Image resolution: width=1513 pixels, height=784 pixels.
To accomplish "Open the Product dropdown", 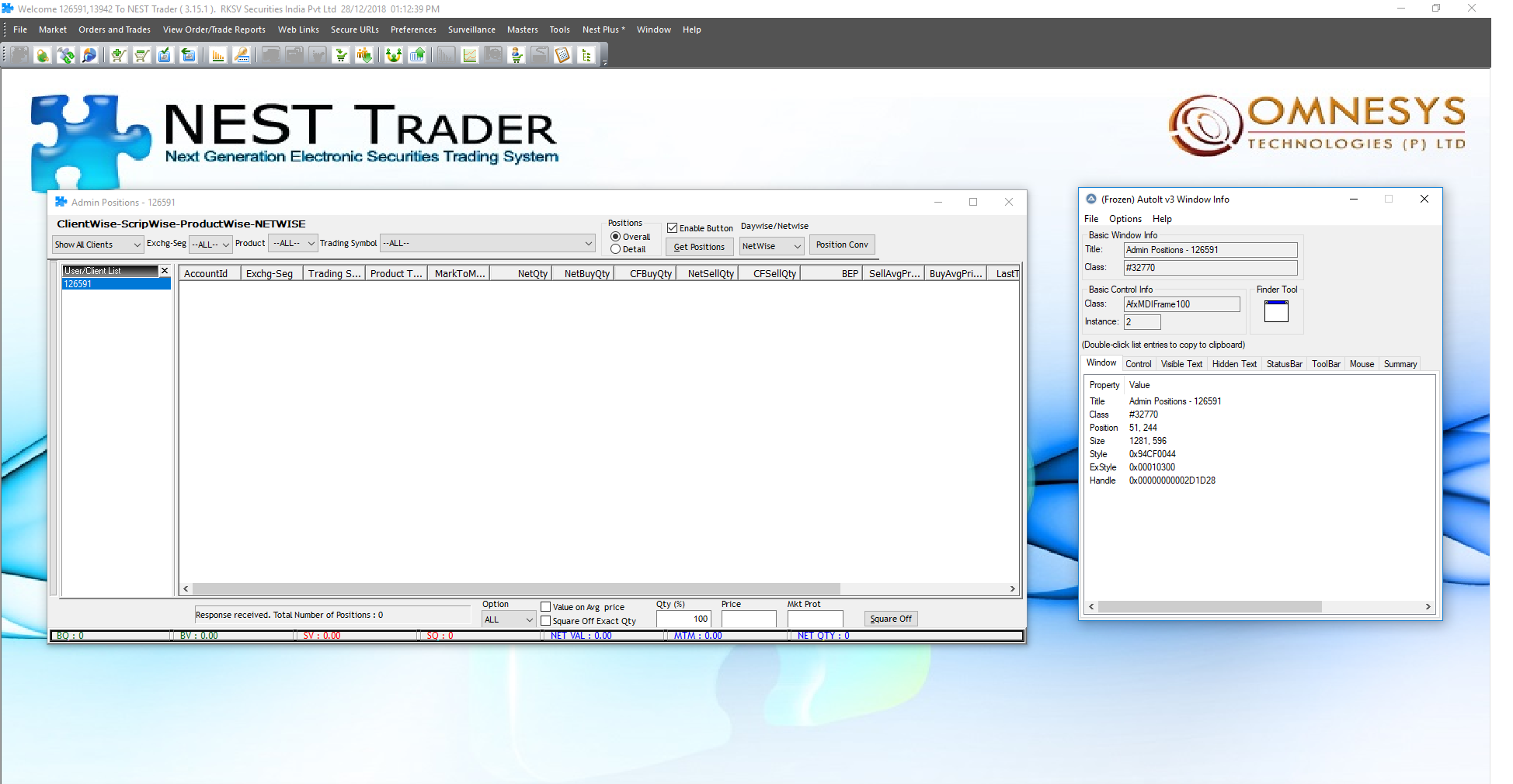I will tap(293, 243).
